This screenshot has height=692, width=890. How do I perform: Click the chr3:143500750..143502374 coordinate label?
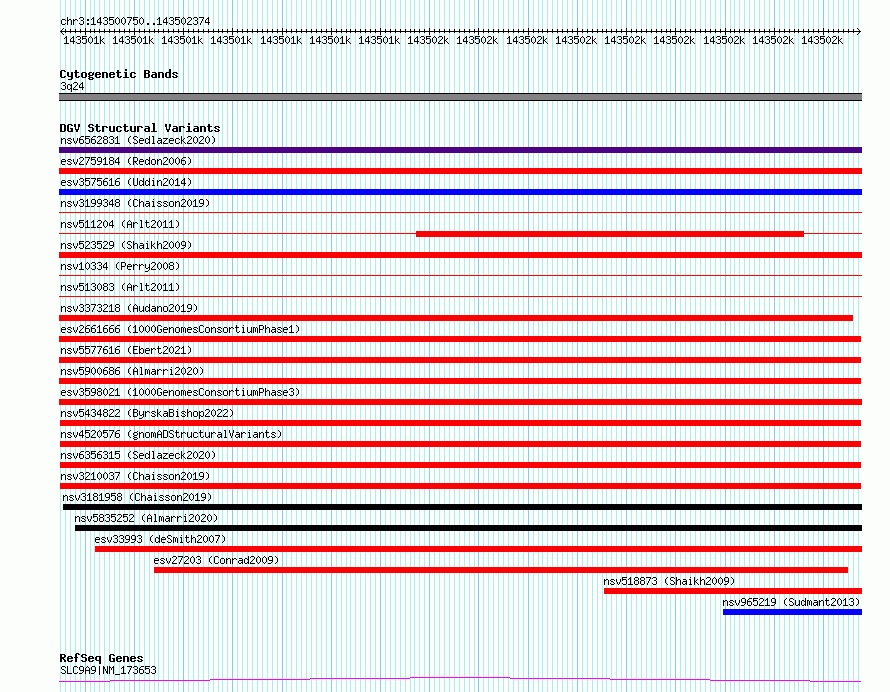click(135, 21)
